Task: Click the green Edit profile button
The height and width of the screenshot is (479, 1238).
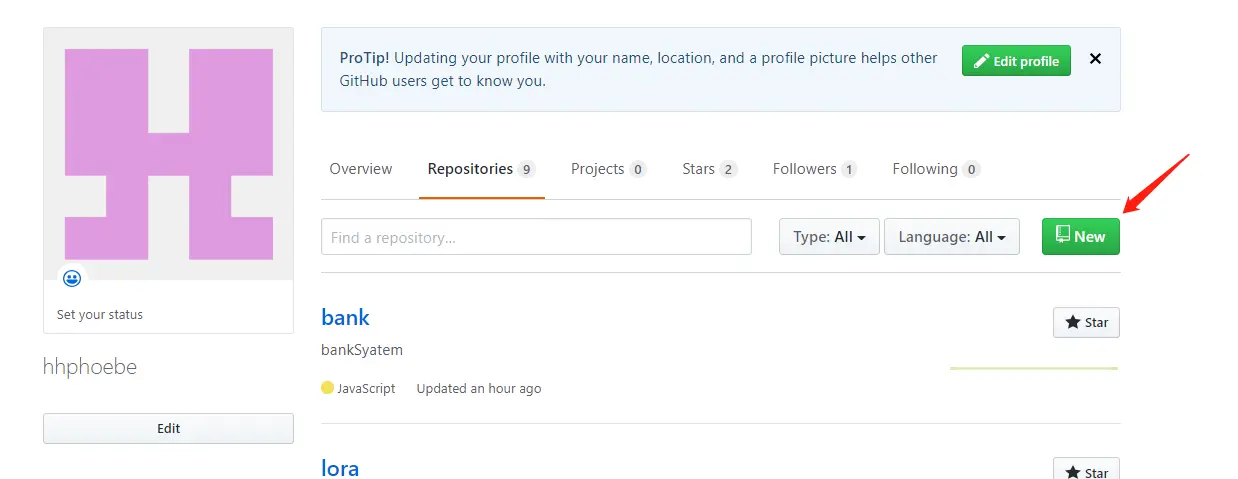Action: coord(1016,61)
